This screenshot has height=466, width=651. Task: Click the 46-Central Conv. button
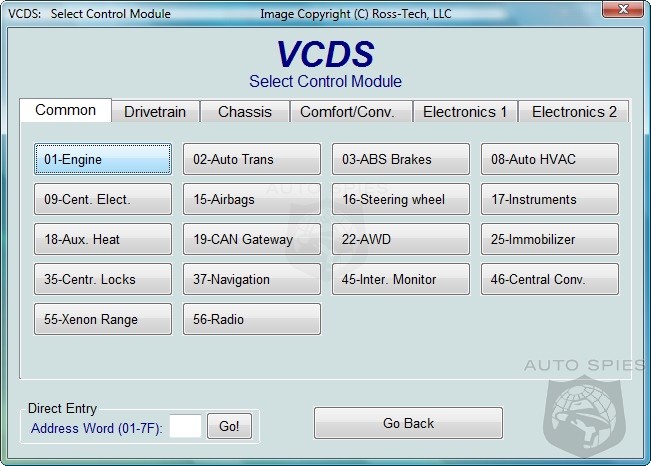(549, 279)
